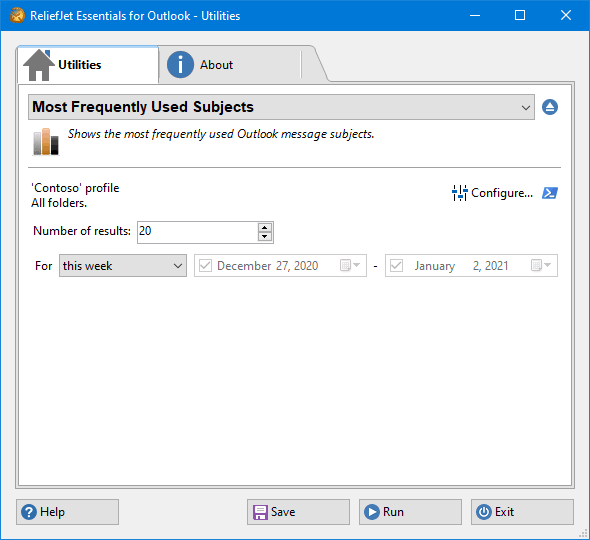
Task: Select the Utilities tab
Action: [x=88, y=65]
